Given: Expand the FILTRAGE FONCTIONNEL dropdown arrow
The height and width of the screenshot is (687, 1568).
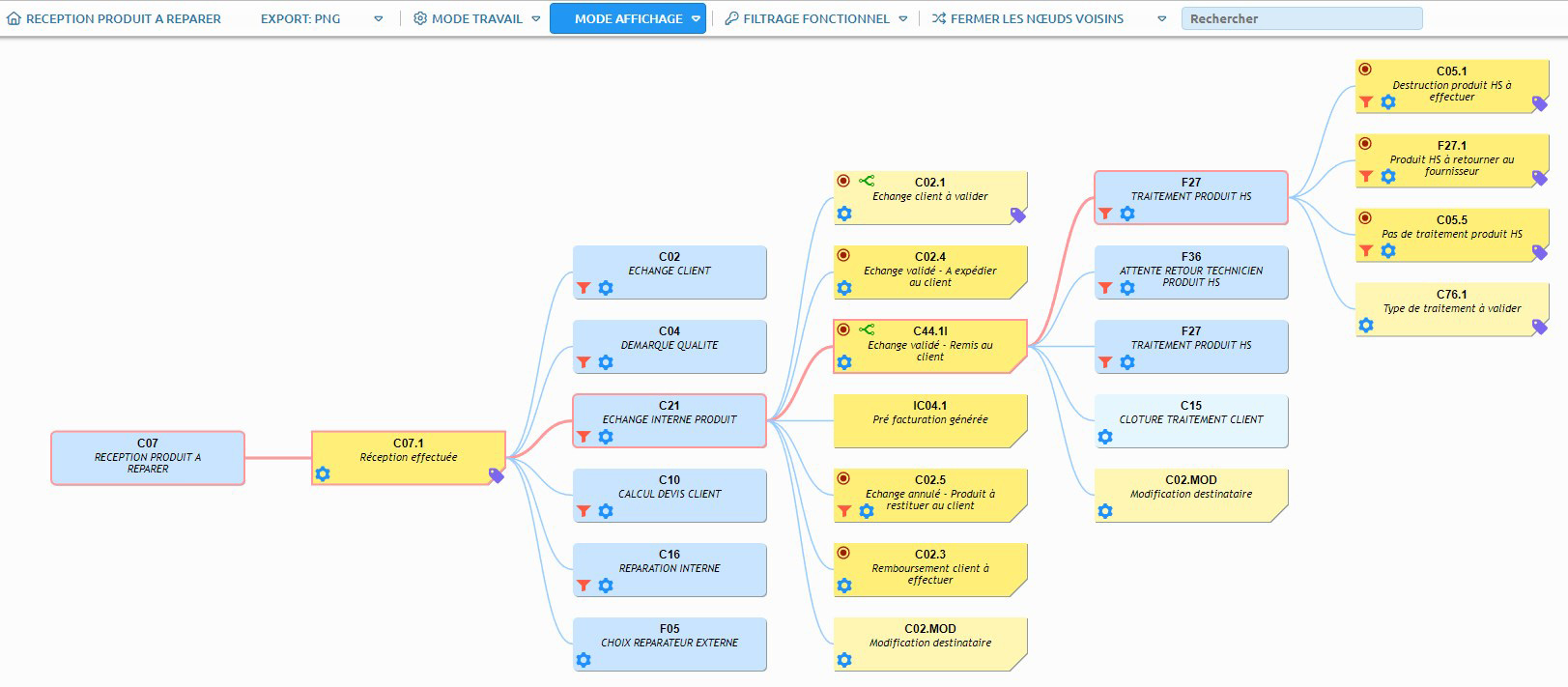Looking at the screenshot, I should (x=903, y=18).
